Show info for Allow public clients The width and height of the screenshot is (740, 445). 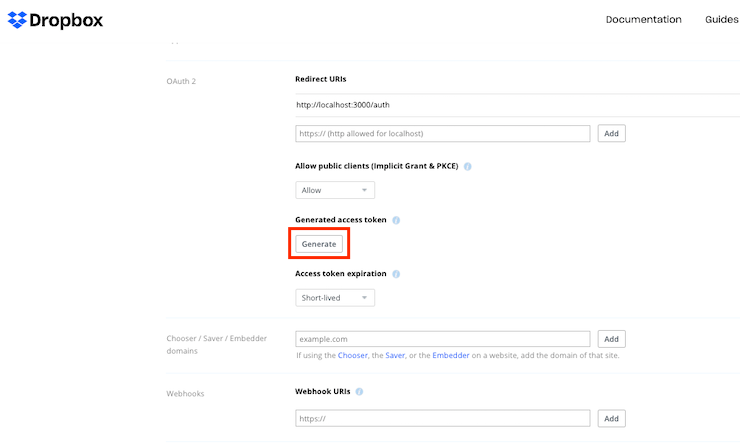(468, 167)
